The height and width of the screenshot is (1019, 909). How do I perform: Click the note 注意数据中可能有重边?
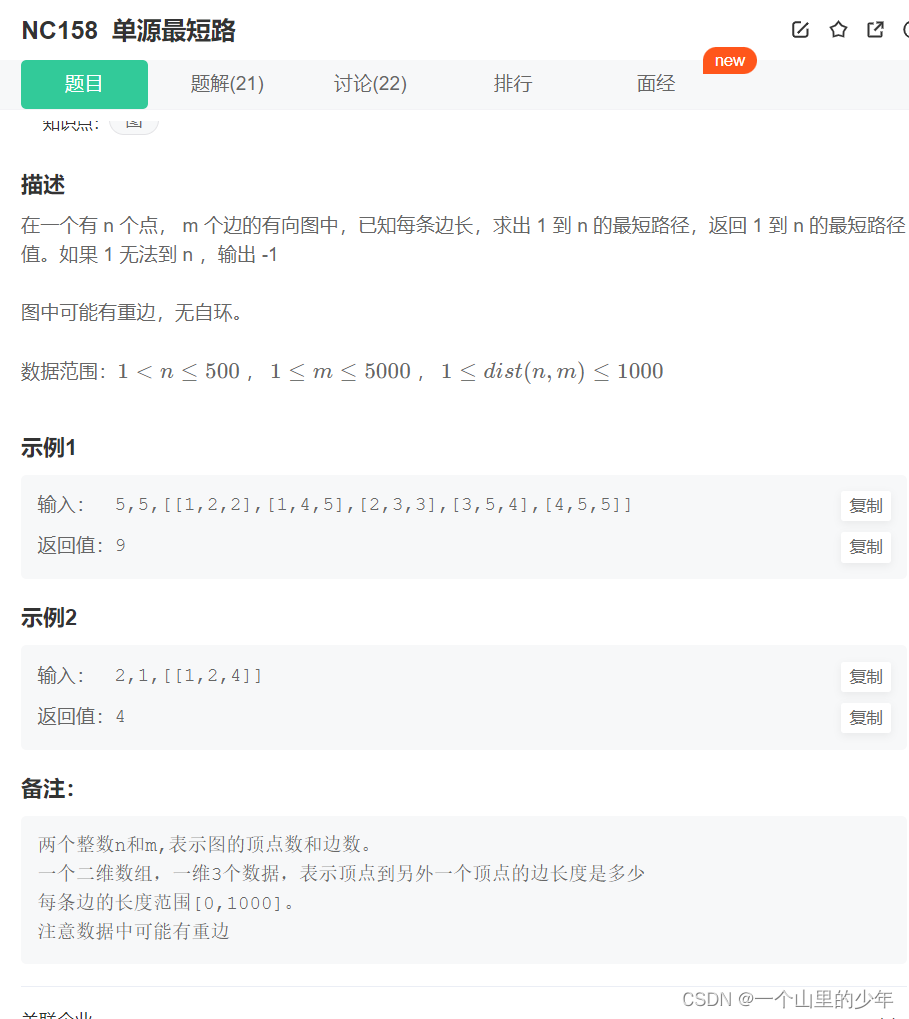(x=134, y=931)
